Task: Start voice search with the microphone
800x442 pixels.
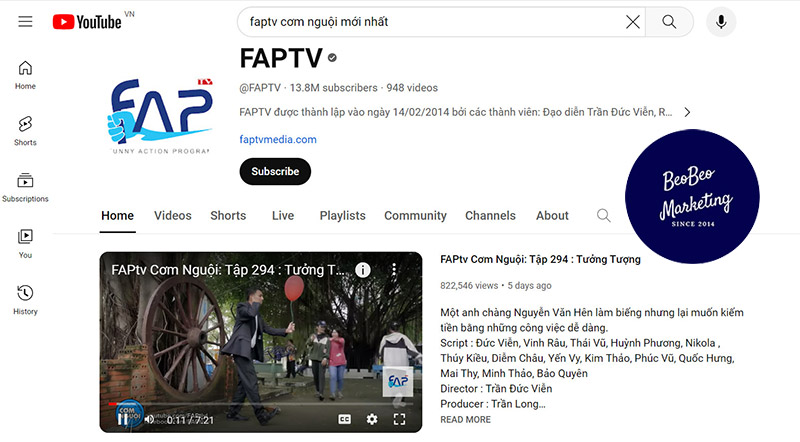Action: pyautogui.click(x=720, y=21)
